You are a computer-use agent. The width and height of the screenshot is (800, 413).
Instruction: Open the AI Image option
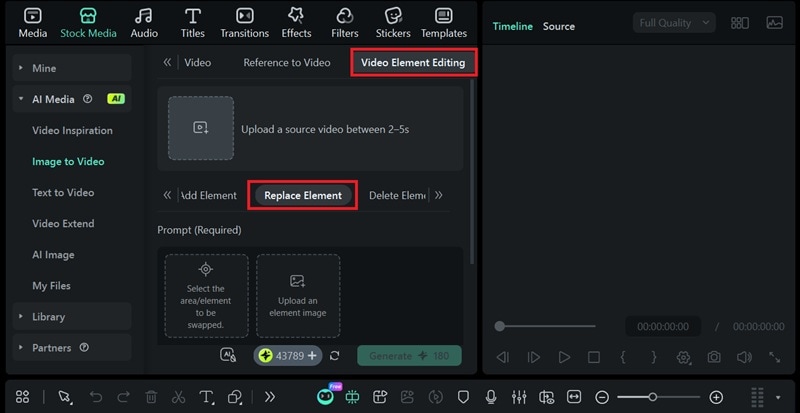click(x=53, y=255)
